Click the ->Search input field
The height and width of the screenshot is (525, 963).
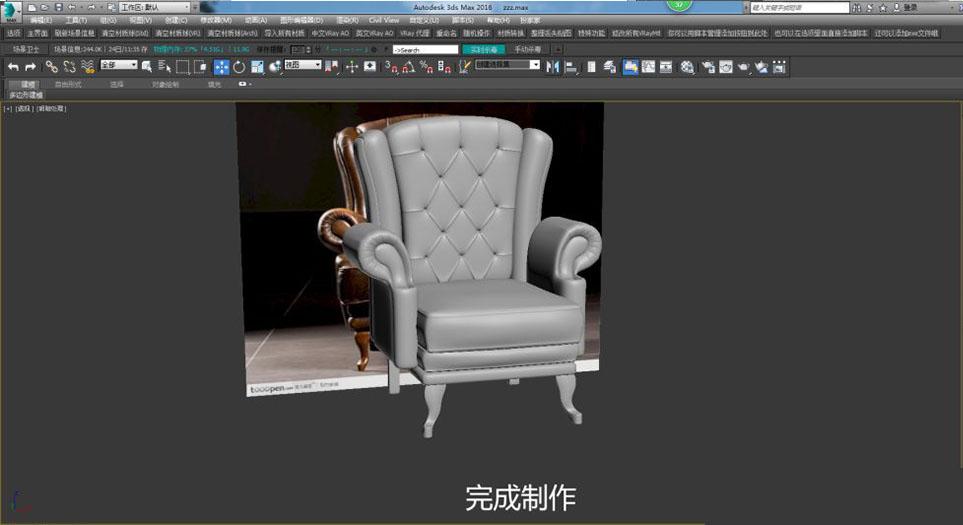pos(426,49)
